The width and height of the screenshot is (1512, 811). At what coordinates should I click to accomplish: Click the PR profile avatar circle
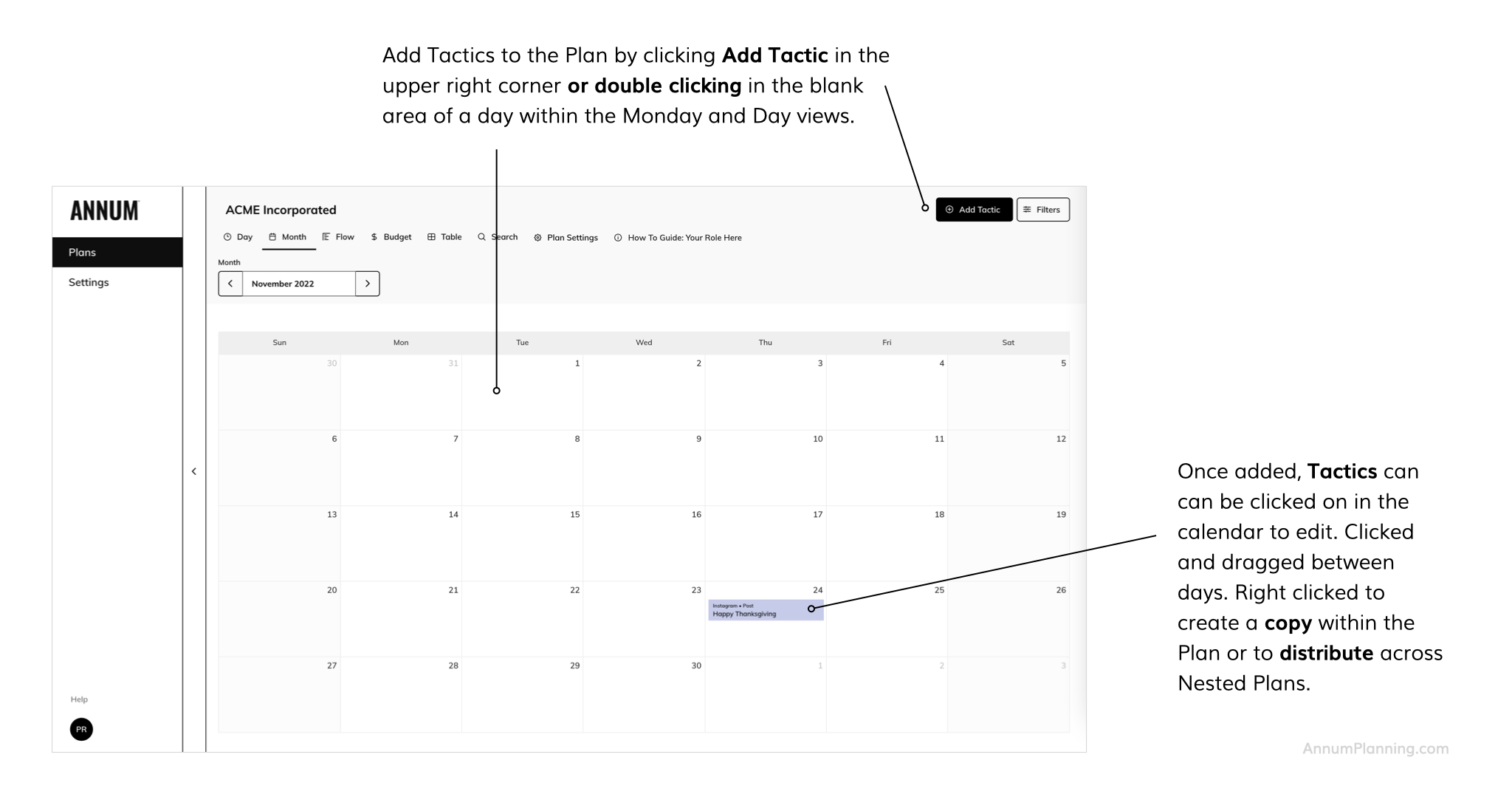tap(81, 729)
